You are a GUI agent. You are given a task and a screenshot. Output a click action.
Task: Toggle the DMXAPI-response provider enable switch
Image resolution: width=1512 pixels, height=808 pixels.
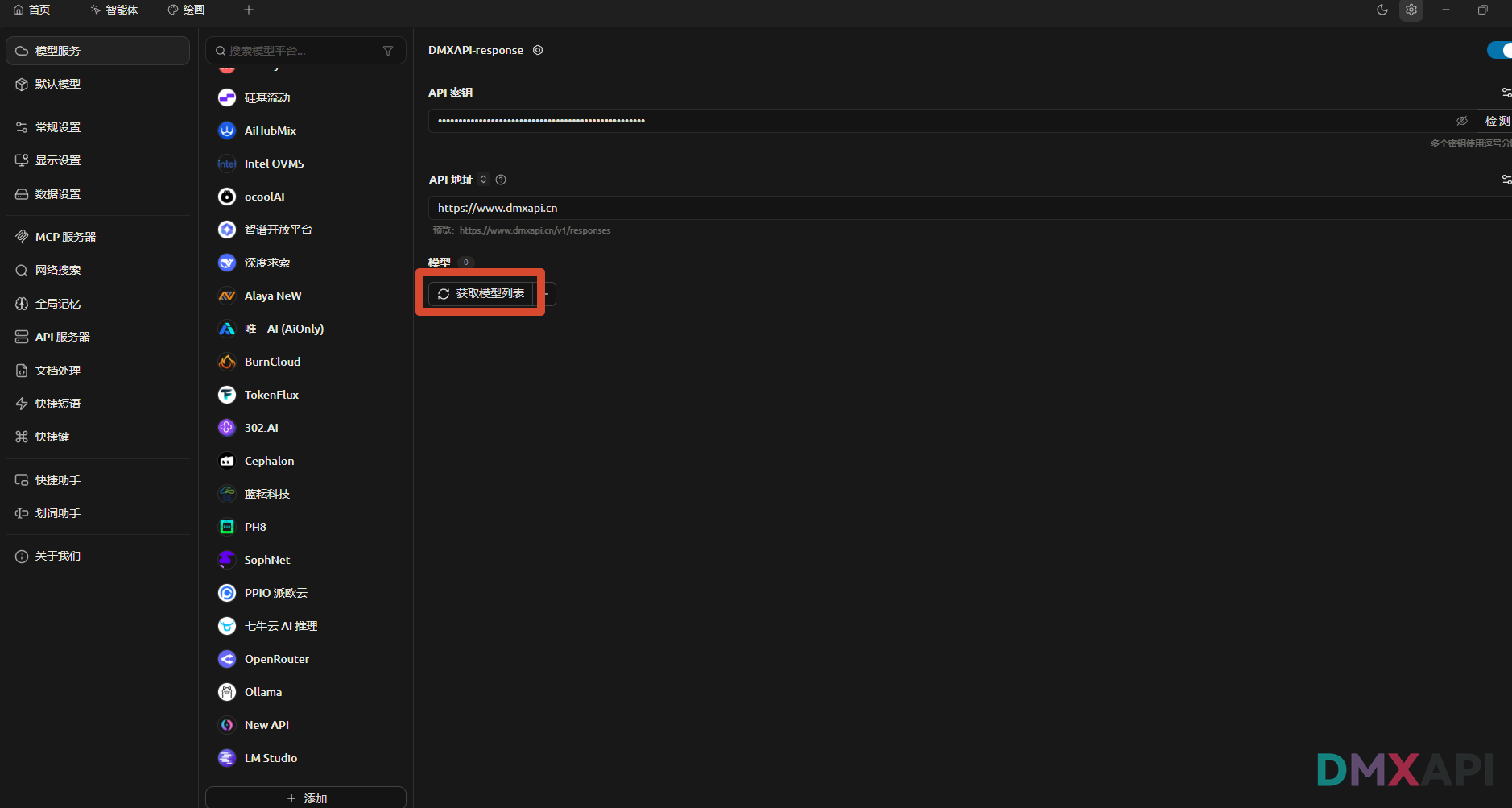click(x=1499, y=50)
